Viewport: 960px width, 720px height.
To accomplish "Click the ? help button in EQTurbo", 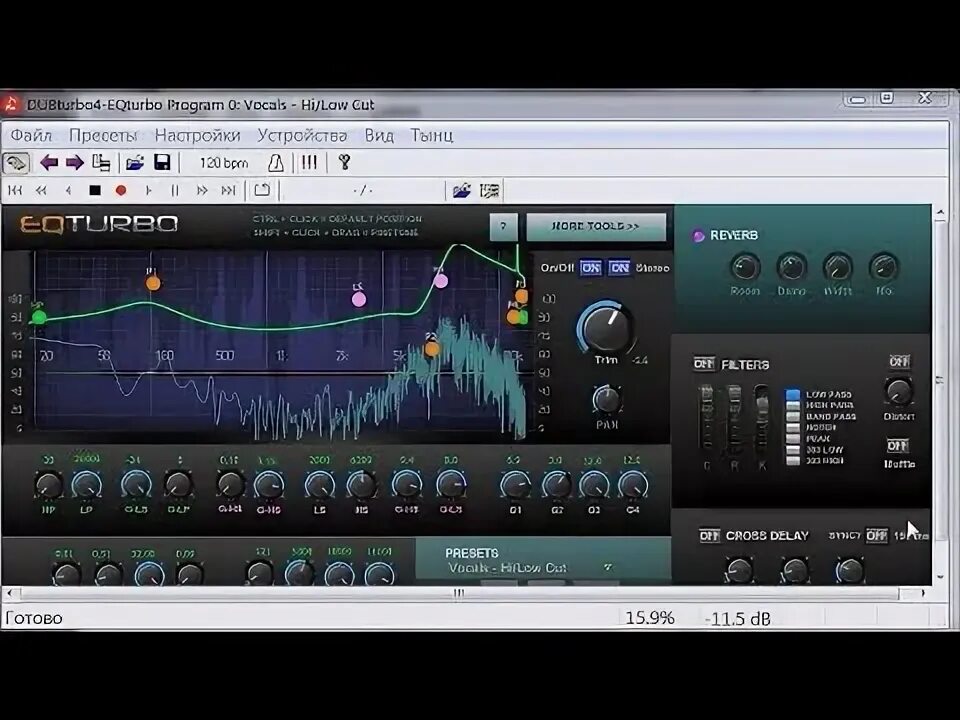I will pos(503,227).
